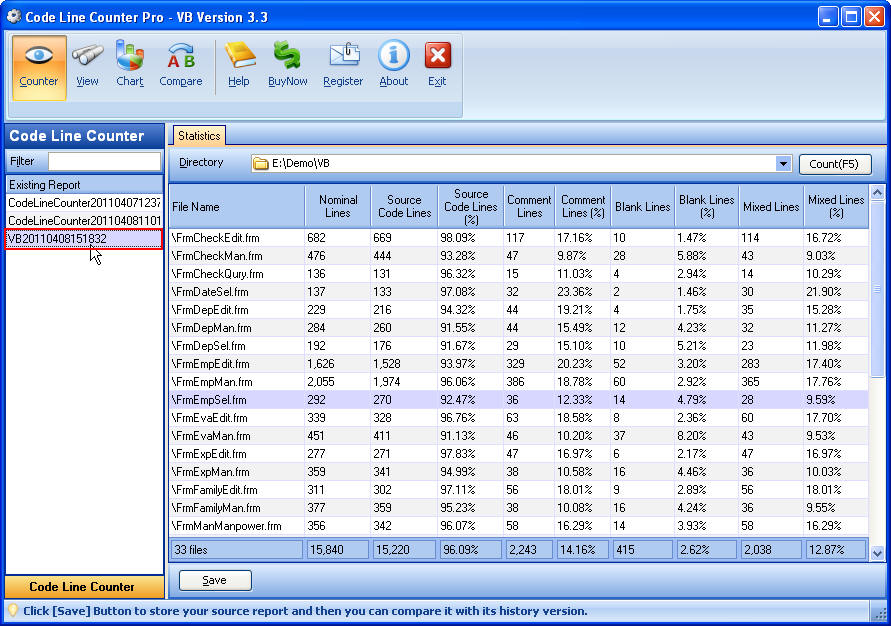The width and height of the screenshot is (891, 626).
Task: Open the Counter tool
Action: click(39, 68)
